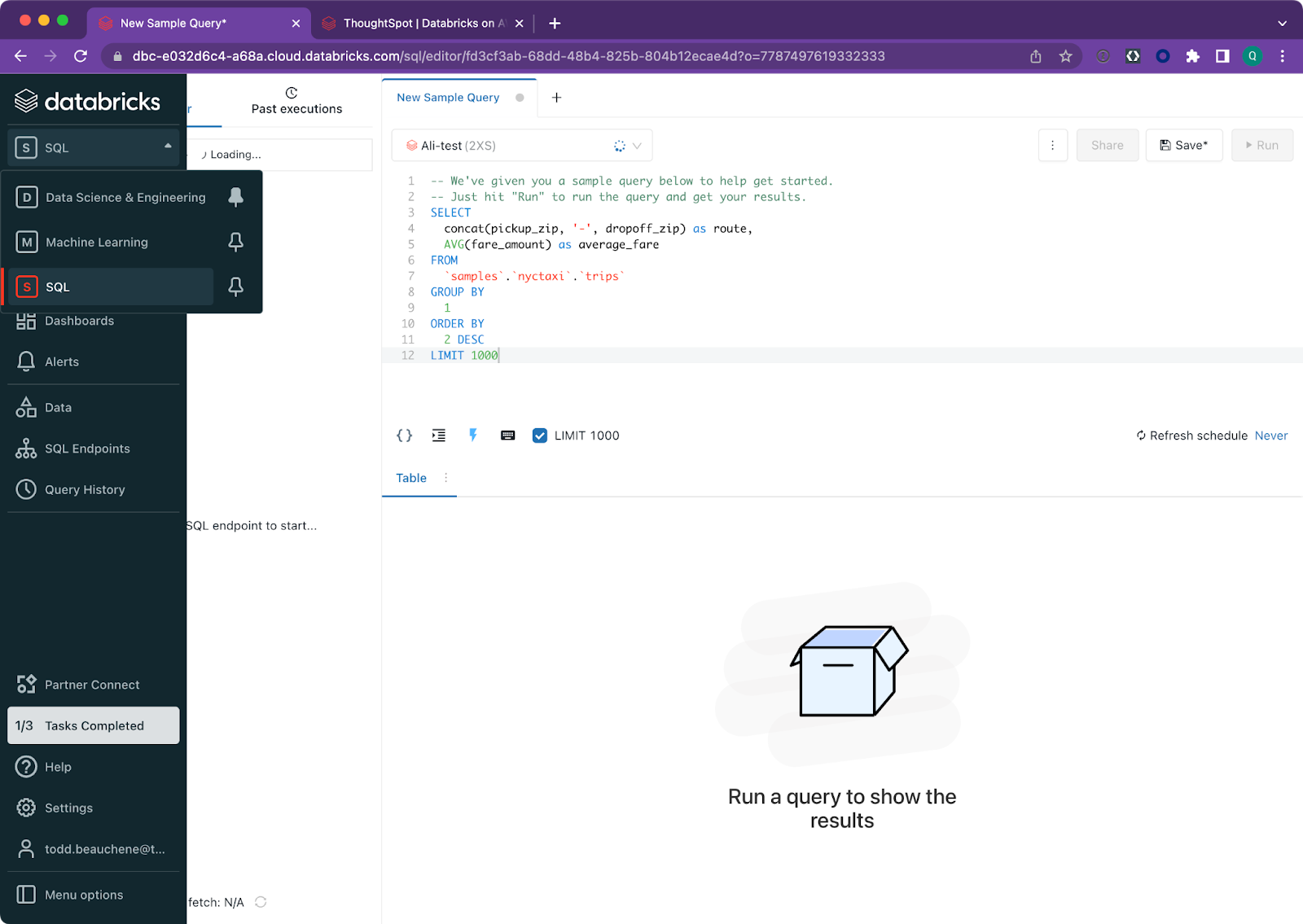
Task: Pin the Machine Learning persona
Action: pyautogui.click(x=235, y=242)
